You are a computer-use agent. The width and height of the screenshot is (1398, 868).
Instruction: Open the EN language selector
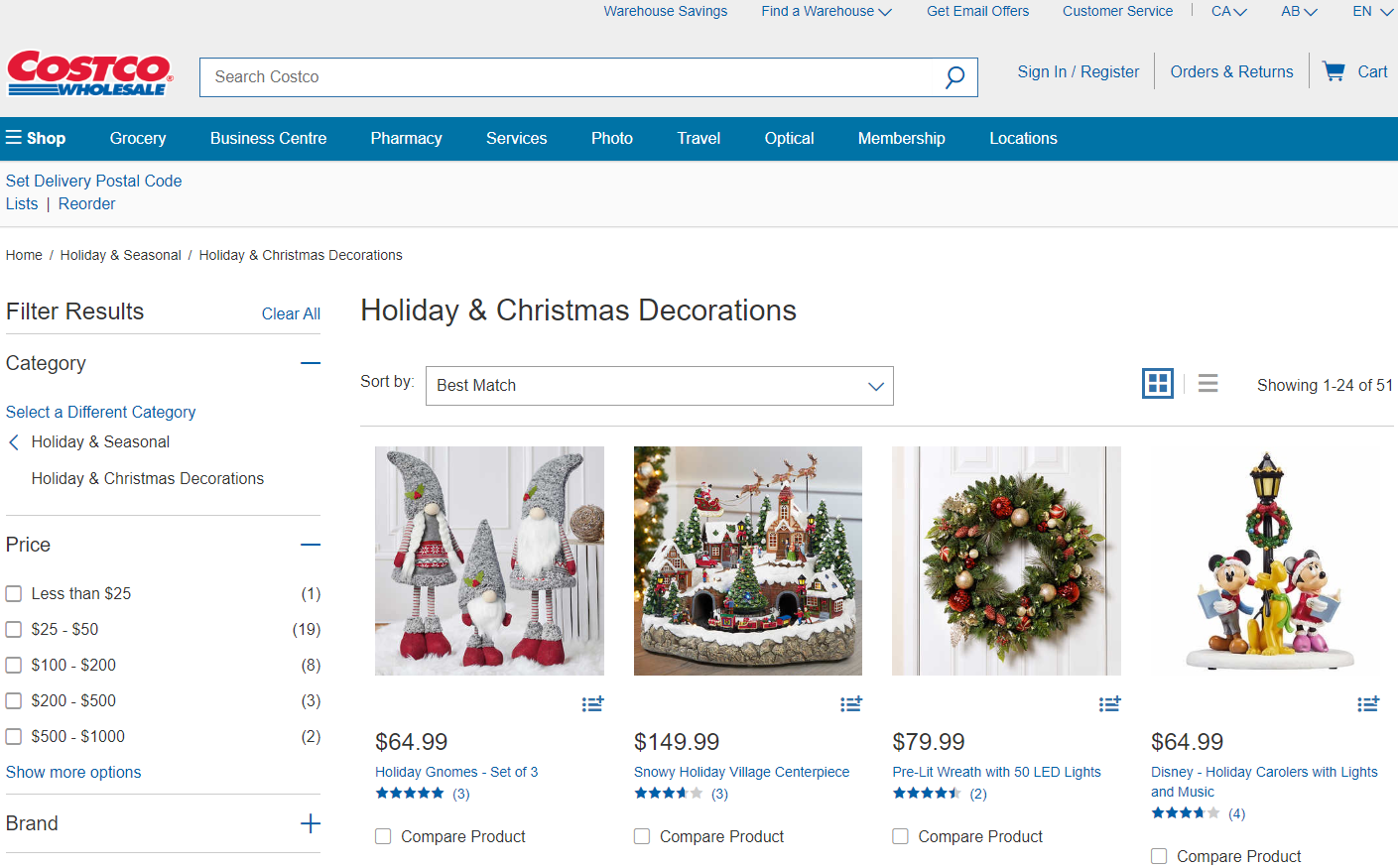click(1373, 11)
